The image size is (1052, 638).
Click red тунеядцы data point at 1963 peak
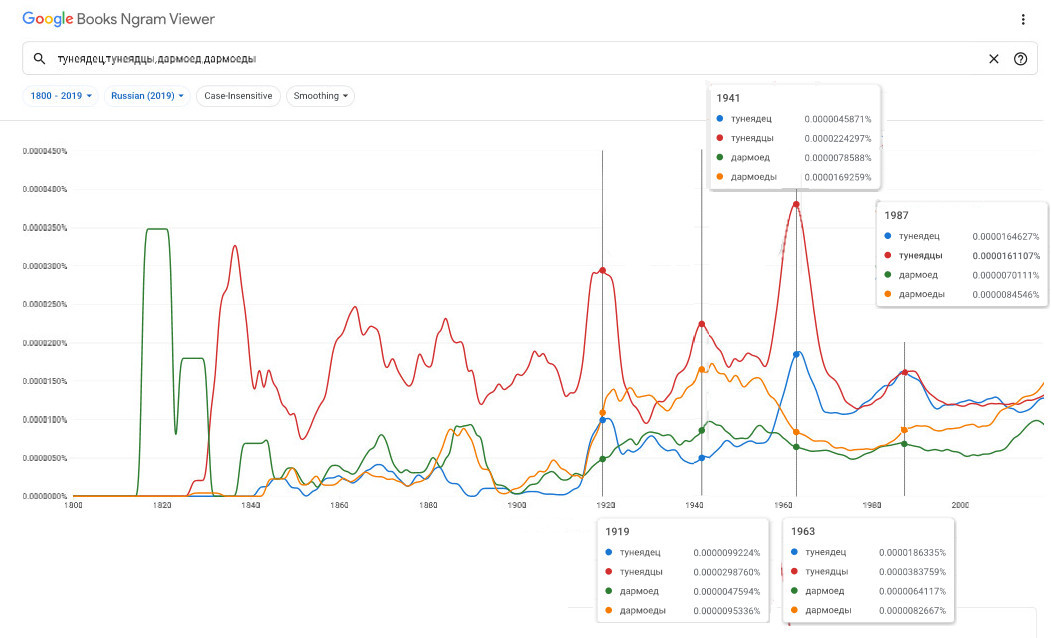click(x=796, y=204)
